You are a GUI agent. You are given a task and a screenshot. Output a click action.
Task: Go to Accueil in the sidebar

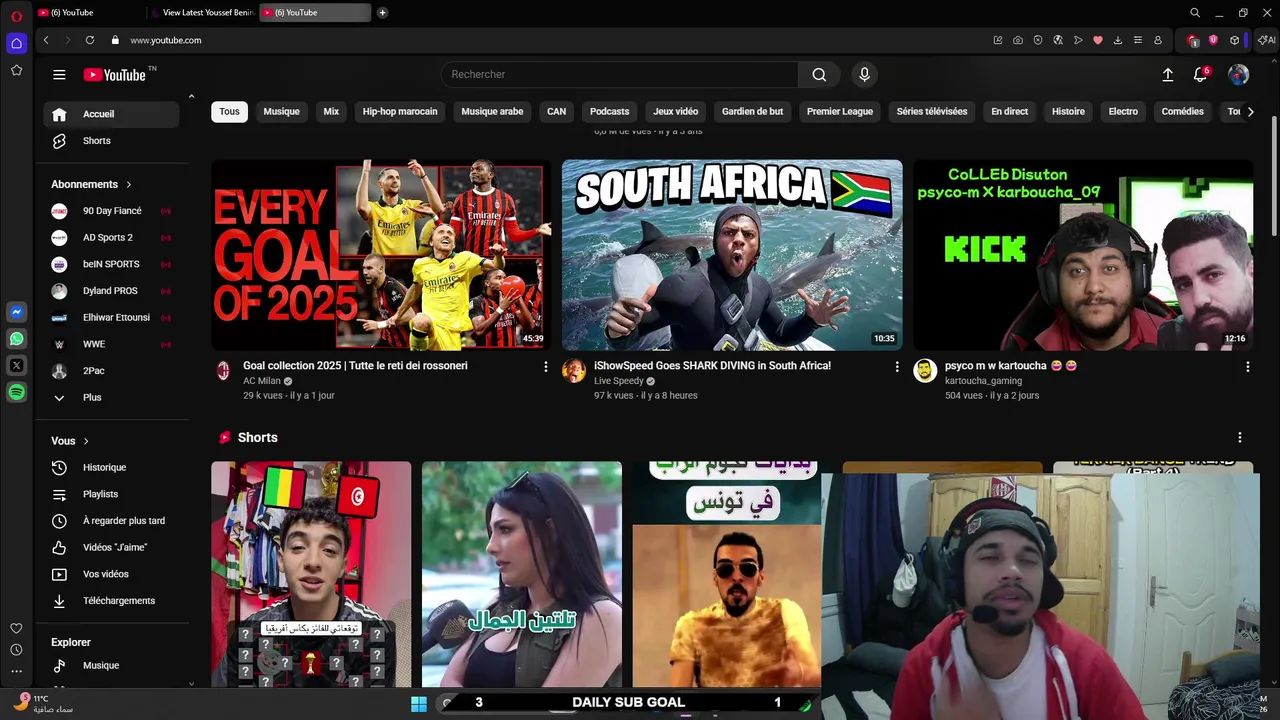[x=111, y=114]
